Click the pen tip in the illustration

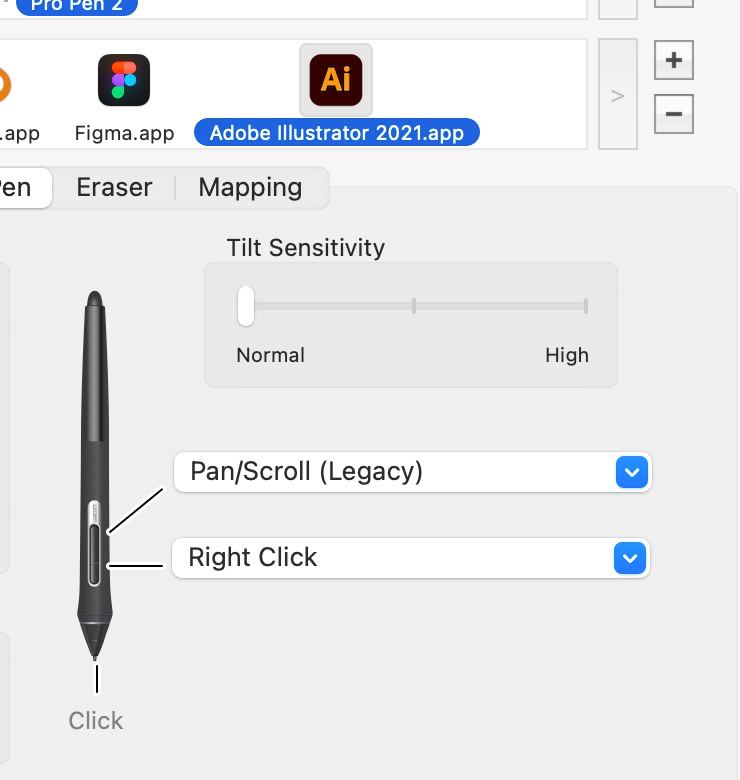(96, 650)
